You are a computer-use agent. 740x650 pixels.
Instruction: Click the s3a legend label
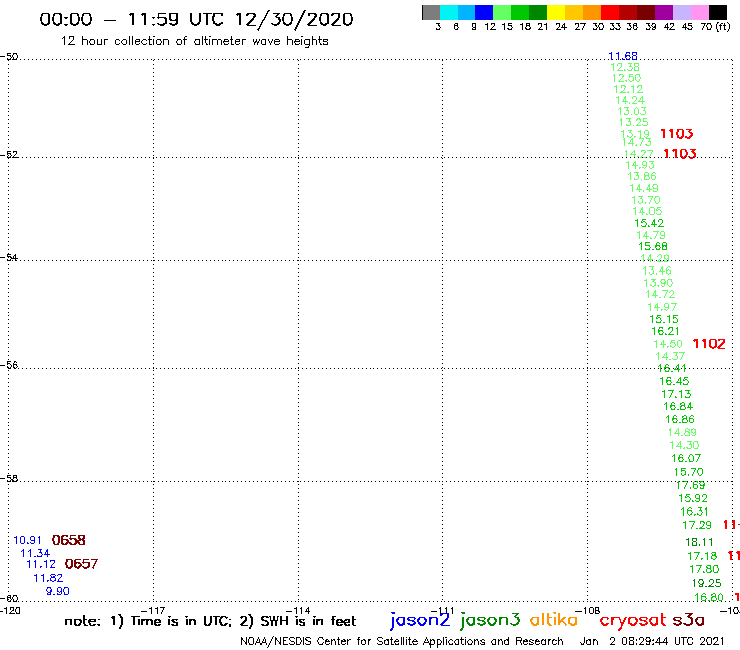(x=689, y=620)
